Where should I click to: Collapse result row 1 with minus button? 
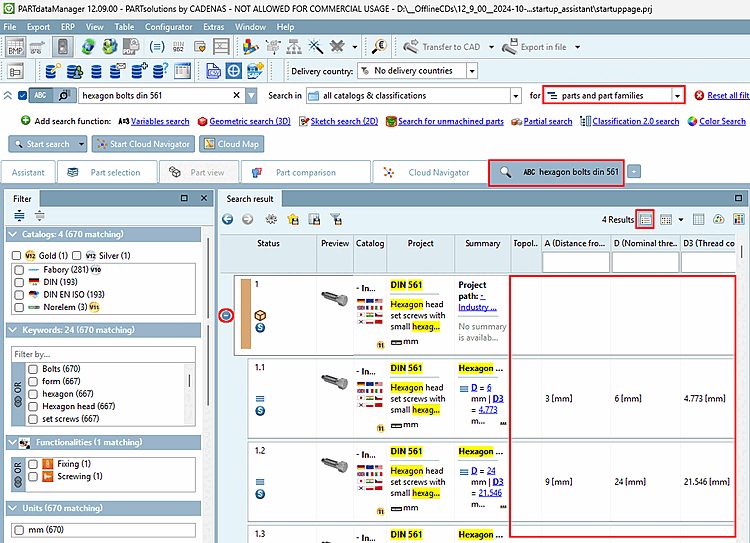click(x=226, y=315)
